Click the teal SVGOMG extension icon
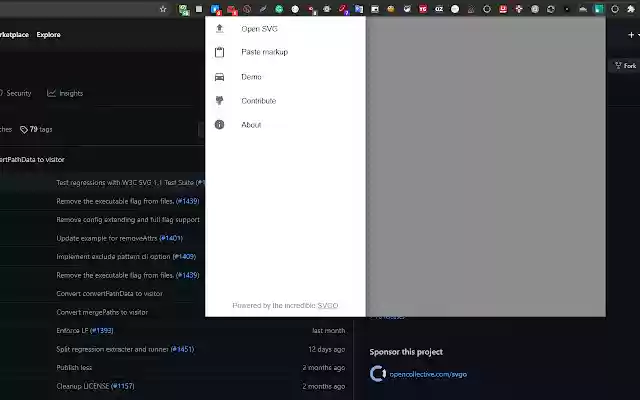Screen dimensions: 640x400 tap(598, 9)
